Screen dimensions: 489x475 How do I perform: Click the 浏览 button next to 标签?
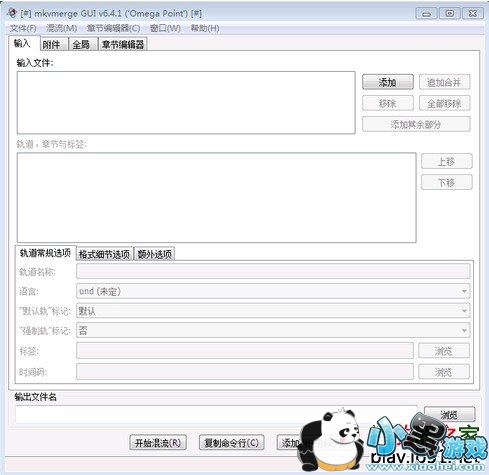point(444,351)
